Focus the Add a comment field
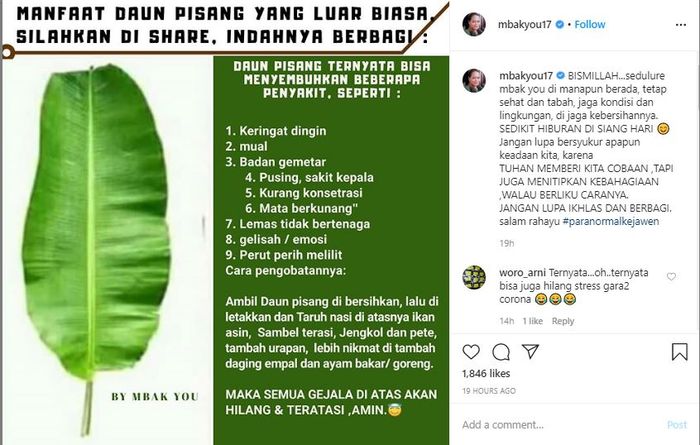The image size is (700, 445). 558,424
